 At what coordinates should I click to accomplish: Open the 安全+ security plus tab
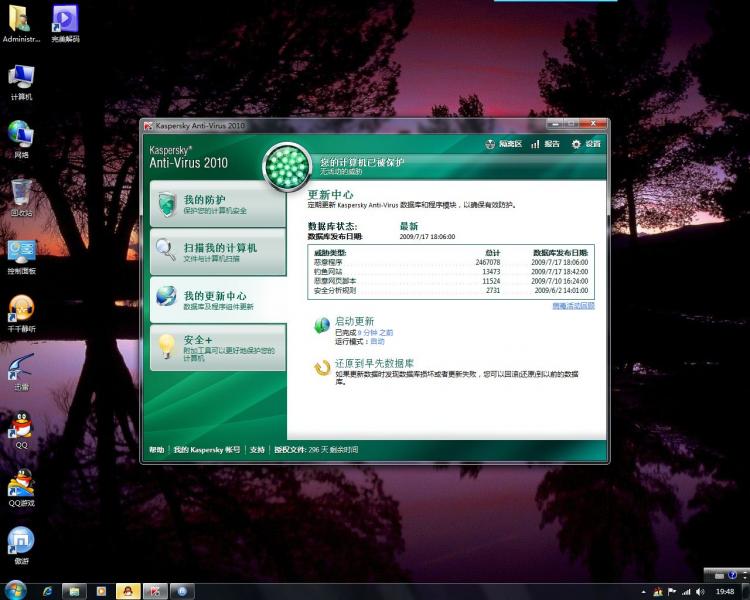pyautogui.click(x=218, y=348)
